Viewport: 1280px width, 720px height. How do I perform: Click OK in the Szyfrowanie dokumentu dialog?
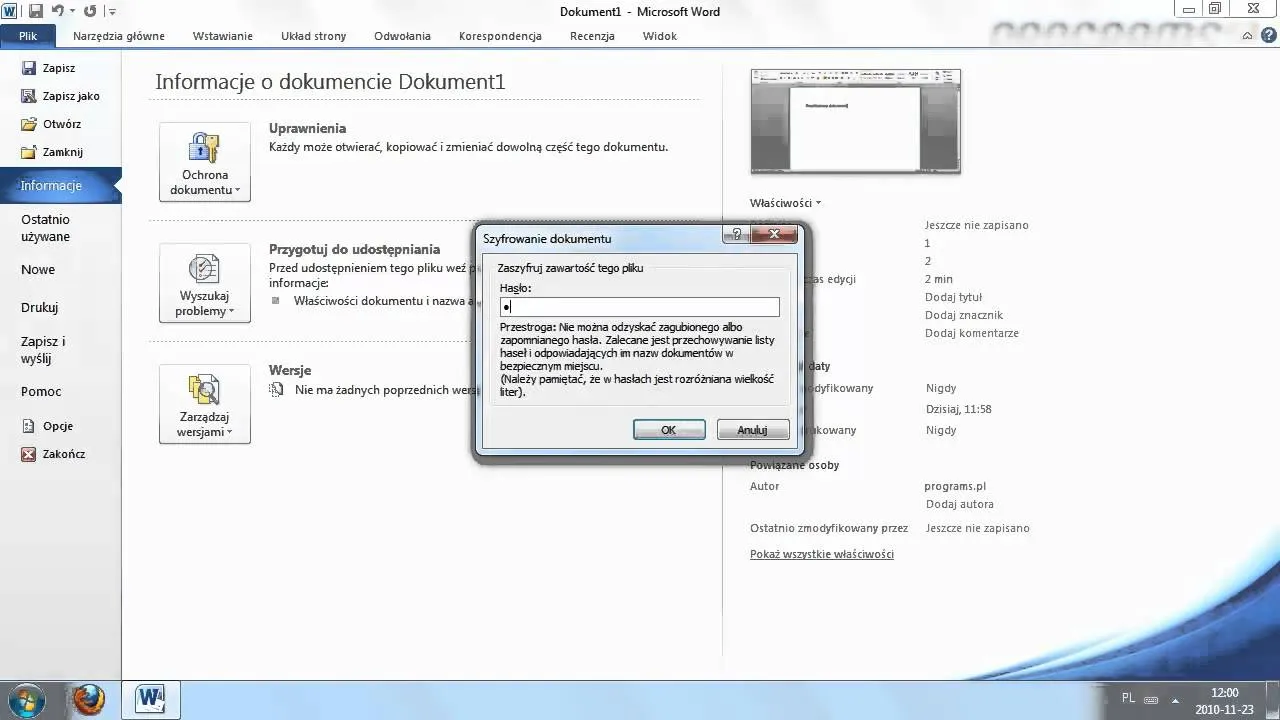(x=669, y=430)
